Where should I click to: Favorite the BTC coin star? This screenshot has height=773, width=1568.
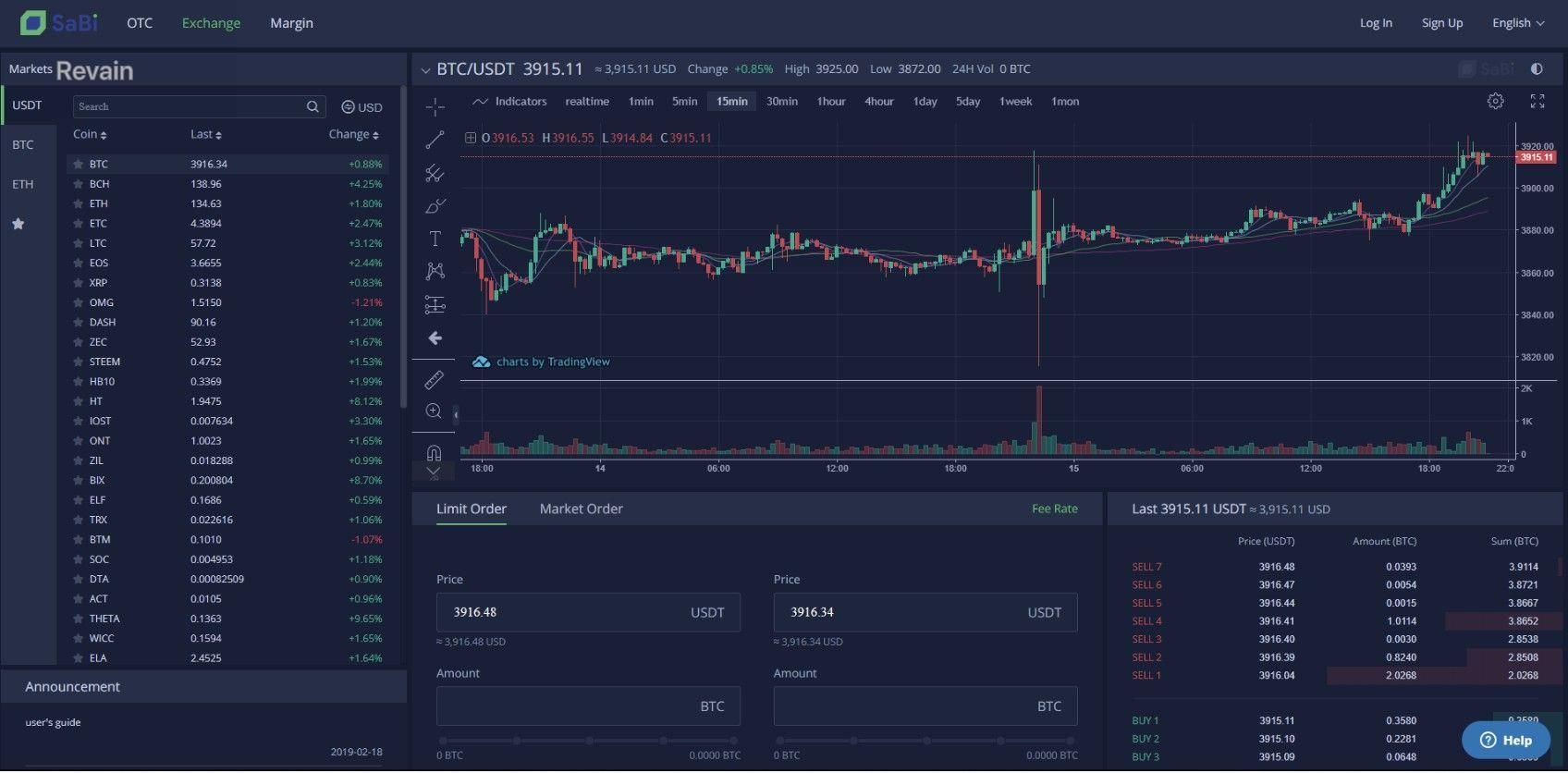pyautogui.click(x=79, y=164)
